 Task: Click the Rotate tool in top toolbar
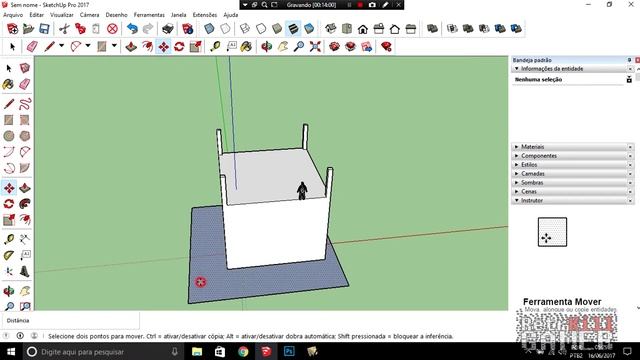(x=179, y=47)
